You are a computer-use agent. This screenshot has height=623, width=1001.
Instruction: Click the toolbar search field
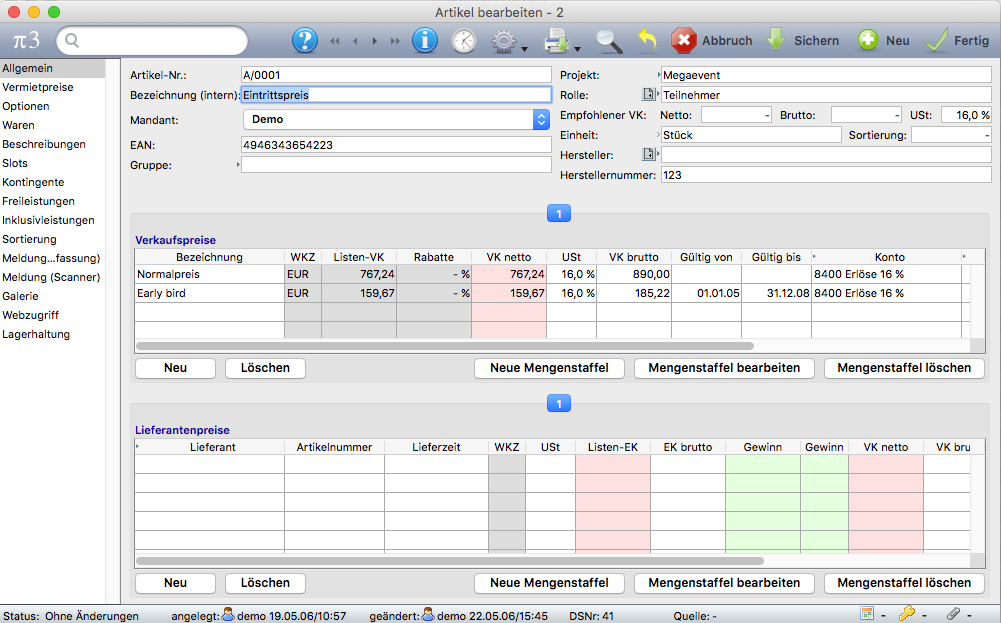click(152, 41)
